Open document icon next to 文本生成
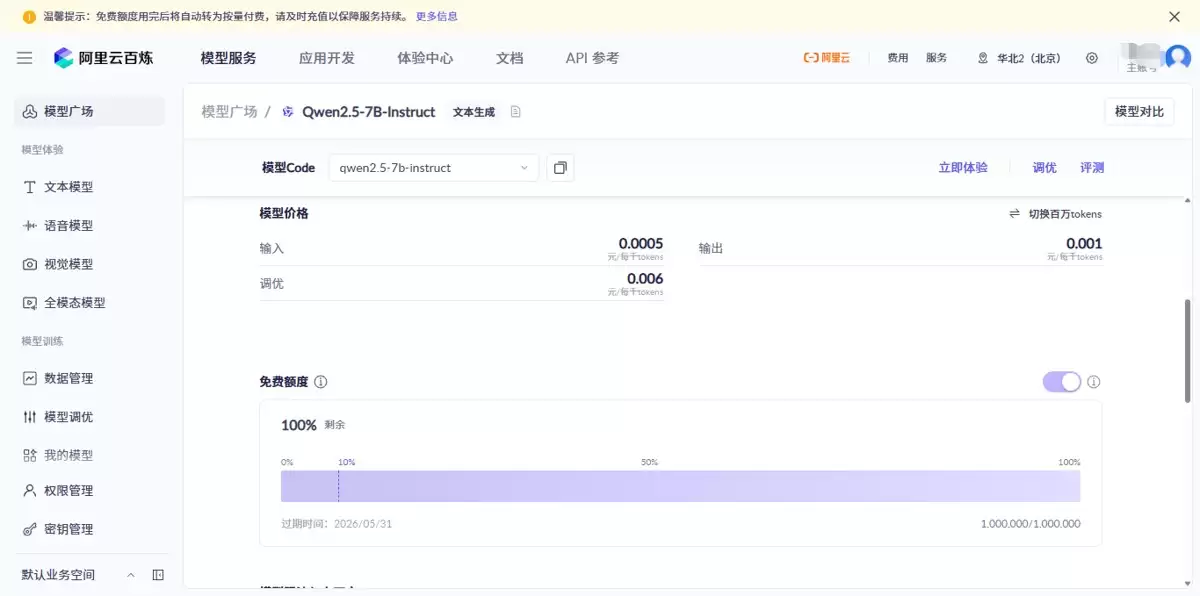Viewport: 1200px width, 596px height. (x=516, y=112)
